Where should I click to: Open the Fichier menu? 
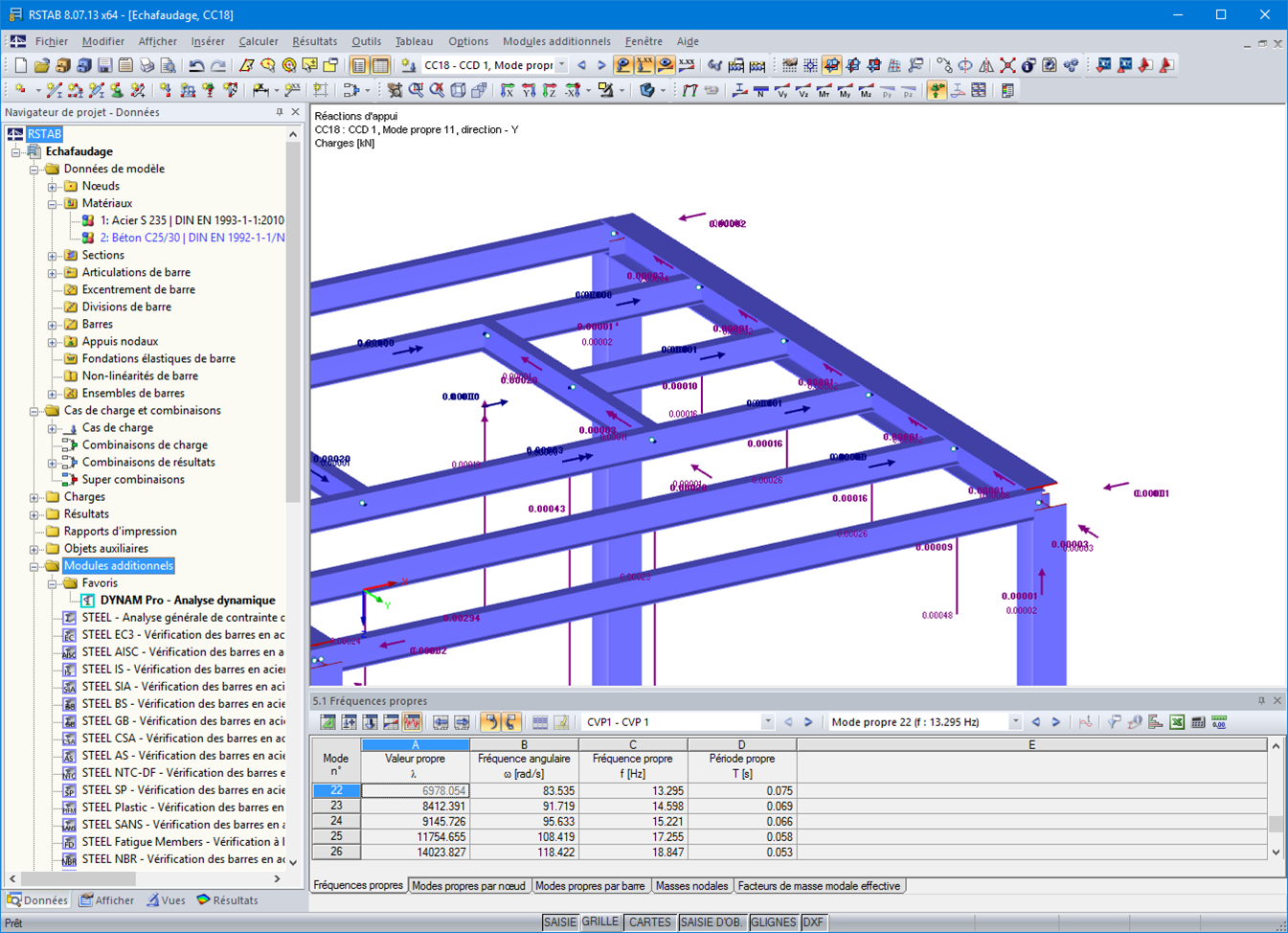pyautogui.click(x=52, y=41)
